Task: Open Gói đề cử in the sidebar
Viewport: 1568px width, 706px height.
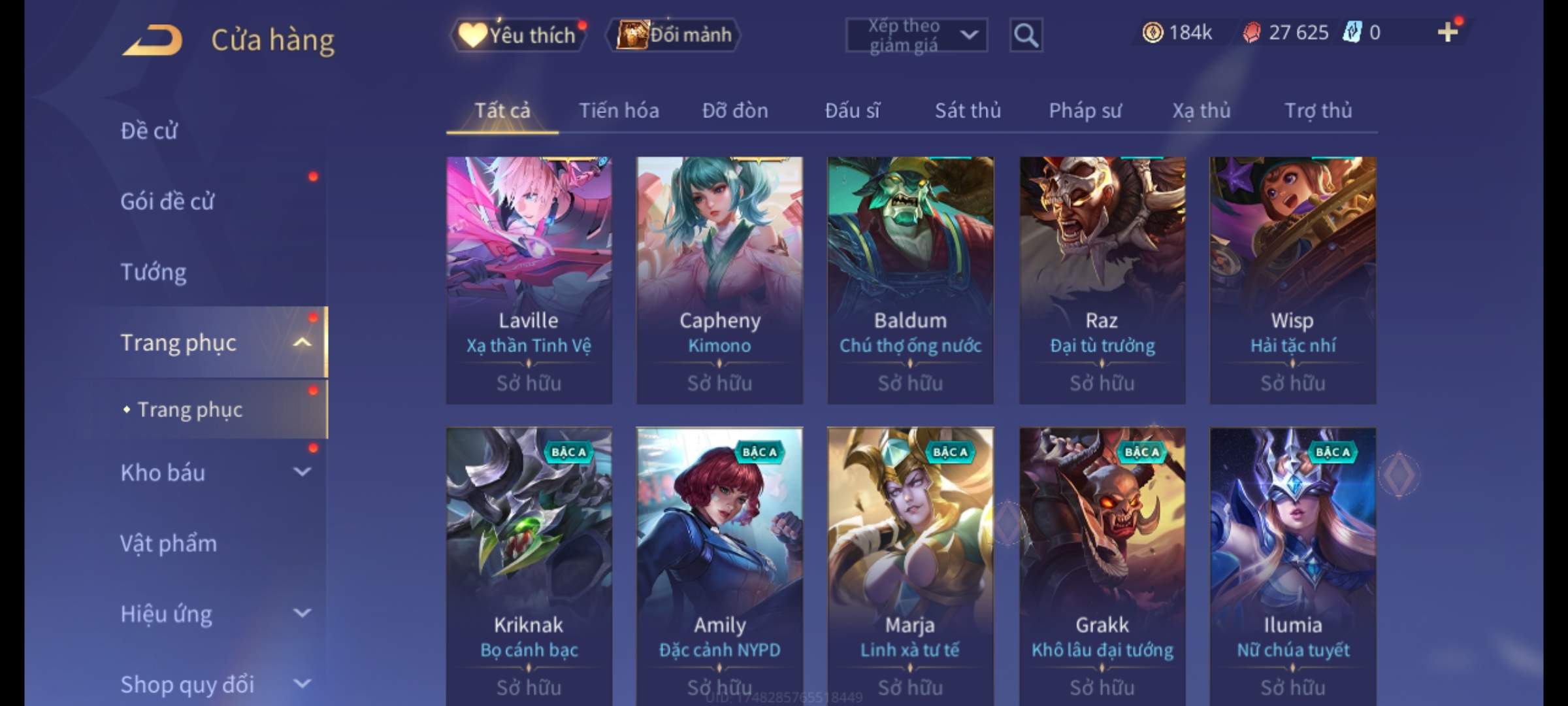Action: click(x=167, y=201)
